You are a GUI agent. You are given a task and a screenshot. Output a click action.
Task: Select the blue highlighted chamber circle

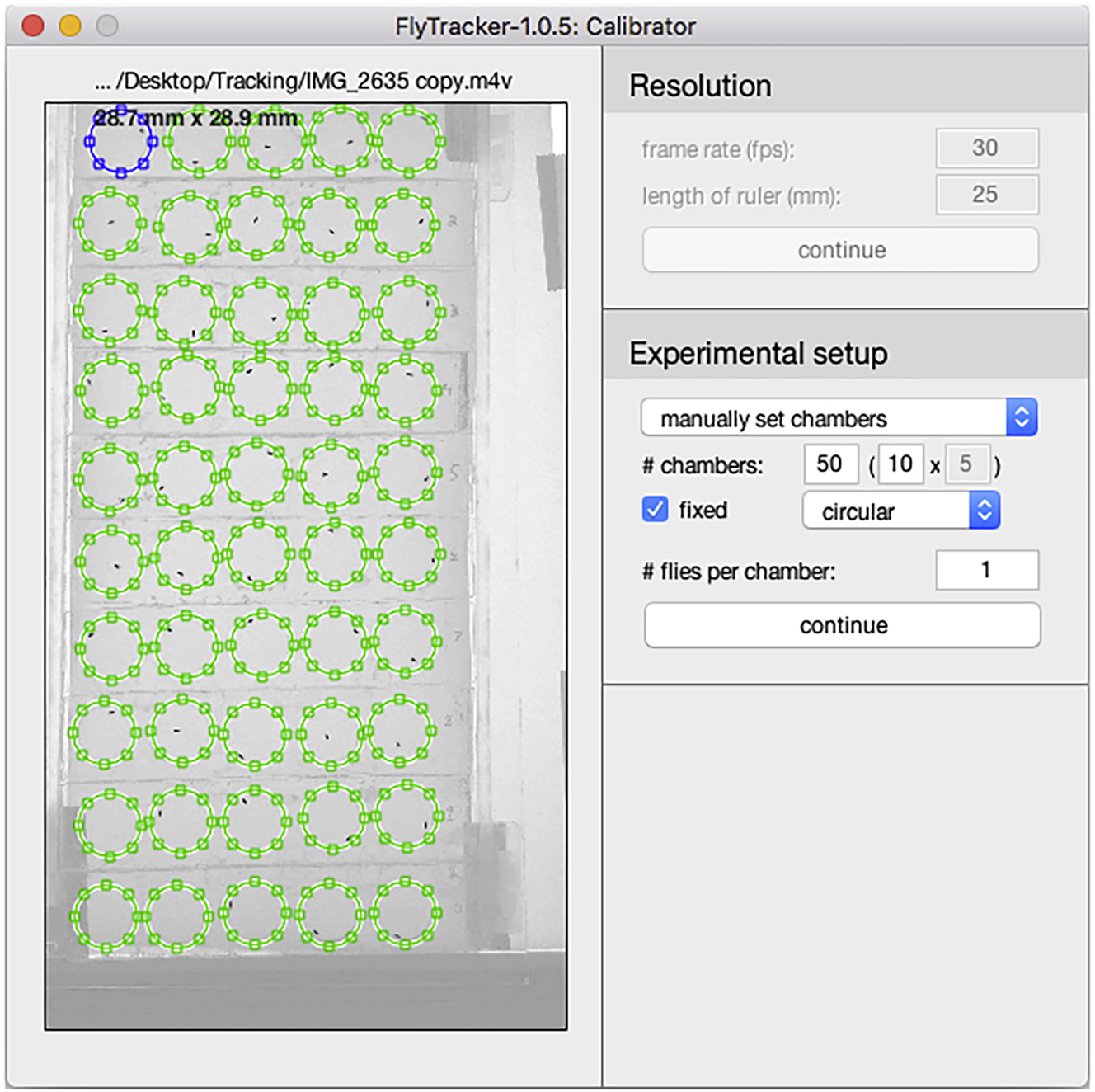[x=122, y=142]
